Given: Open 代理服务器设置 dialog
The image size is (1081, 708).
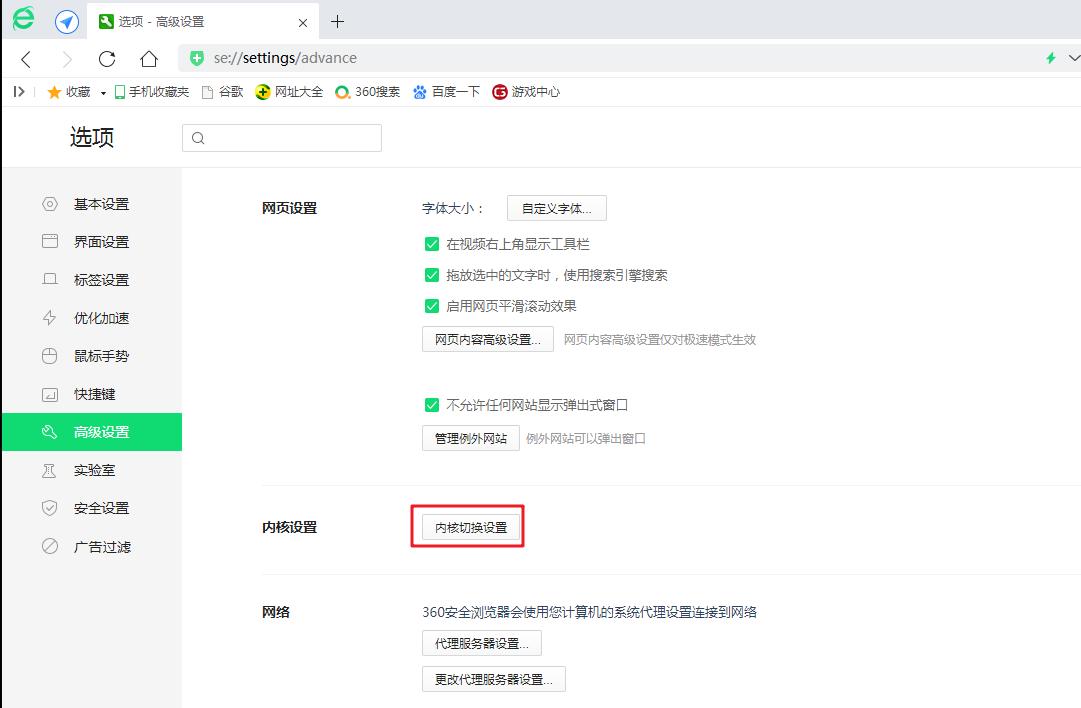Looking at the screenshot, I should pos(480,642).
